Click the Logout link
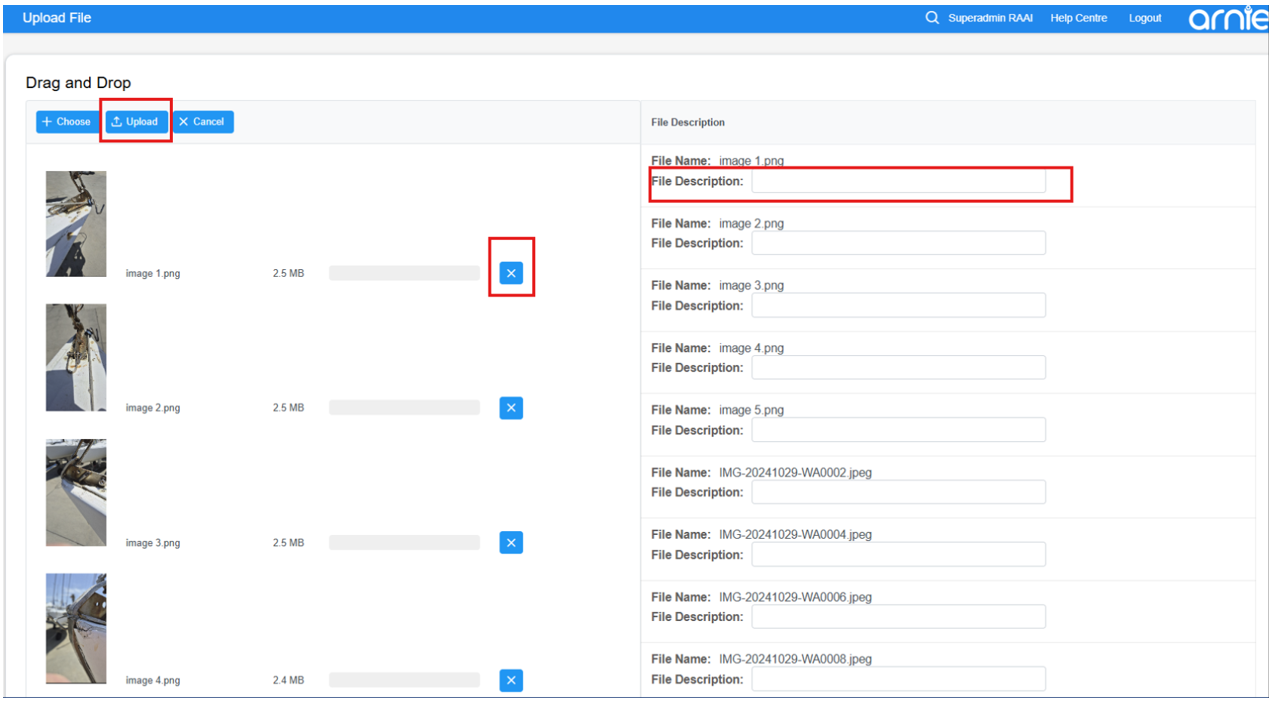The width and height of the screenshot is (1275, 705). click(x=1145, y=18)
